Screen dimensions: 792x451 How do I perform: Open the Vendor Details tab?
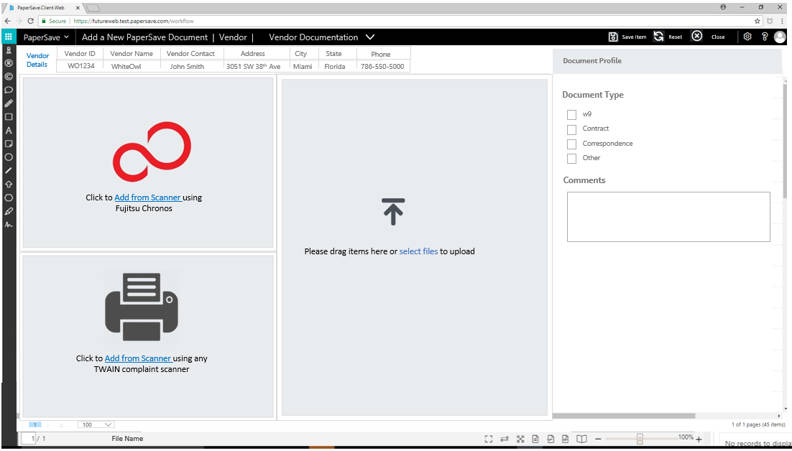pyautogui.click(x=37, y=60)
